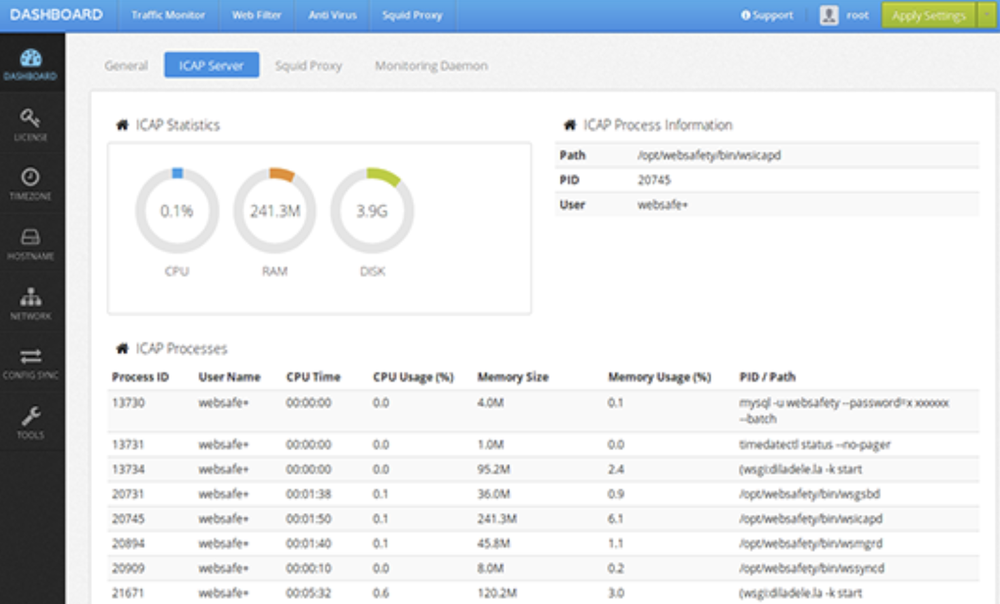Viewport: 1000px width, 604px height.
Task: Open Traffic Monitor in top menu
Action: (168, 15)
